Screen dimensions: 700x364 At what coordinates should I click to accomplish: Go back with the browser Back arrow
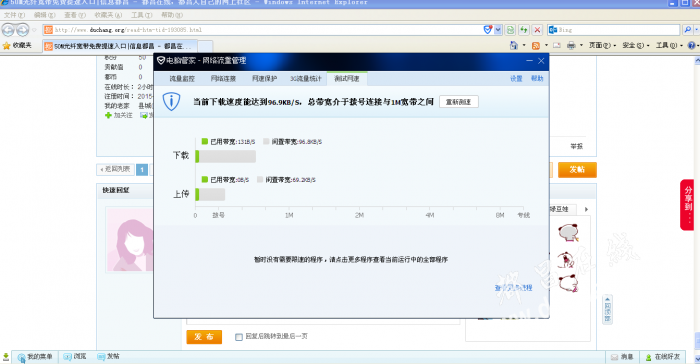point(8,30)
